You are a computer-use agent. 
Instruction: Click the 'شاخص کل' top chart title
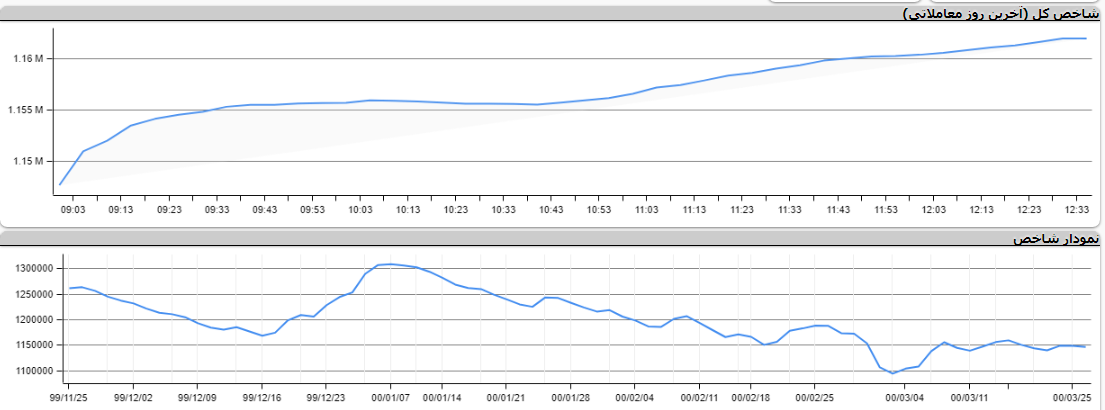[x=1000, y=13]
